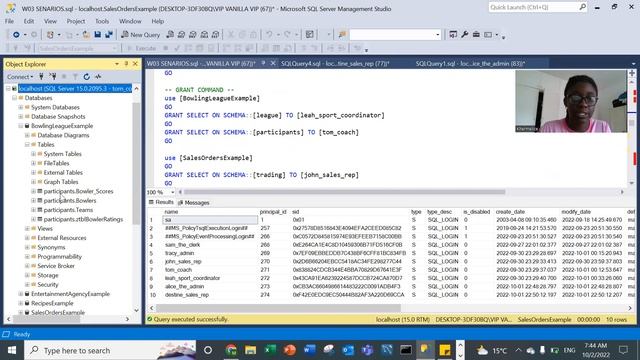Click the Solution Explorer toolbar icon
This screenshot has height=360, width=640.
point(453,35)
